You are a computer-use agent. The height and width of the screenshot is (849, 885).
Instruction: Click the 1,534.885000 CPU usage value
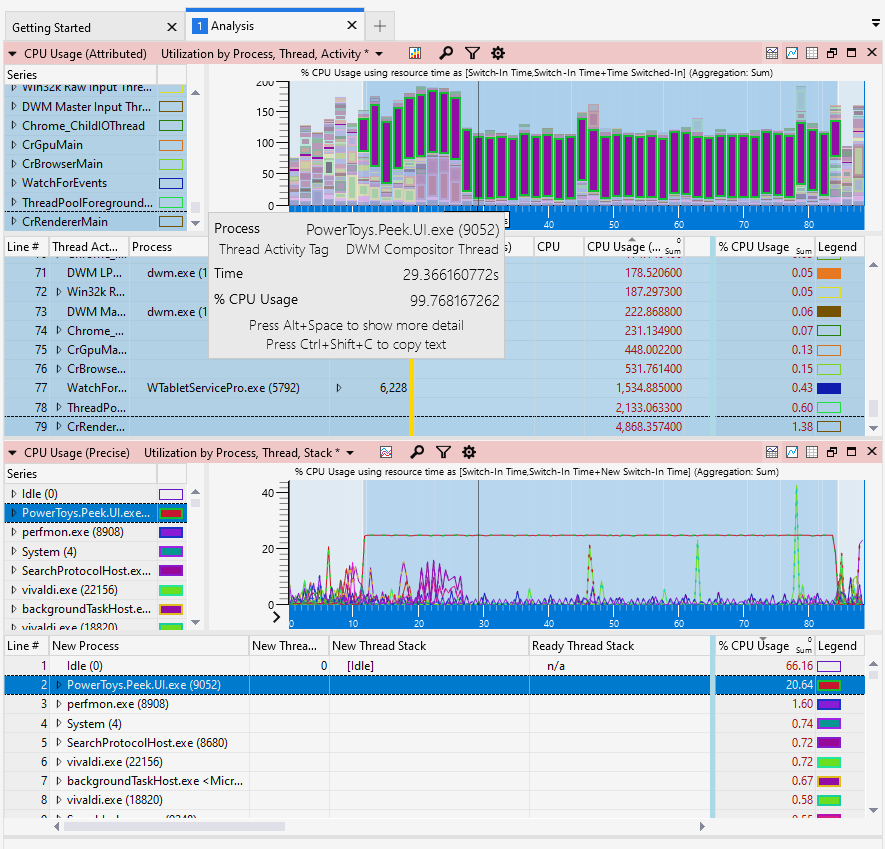(649, 388)
